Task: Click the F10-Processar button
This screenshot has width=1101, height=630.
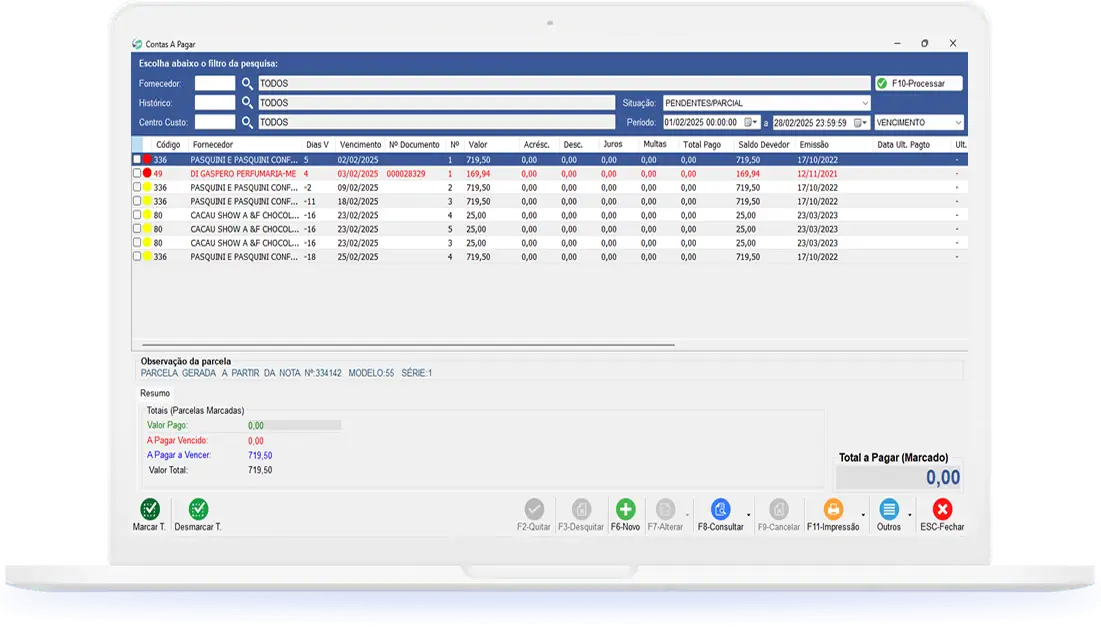Action: (x=918, y=84)
